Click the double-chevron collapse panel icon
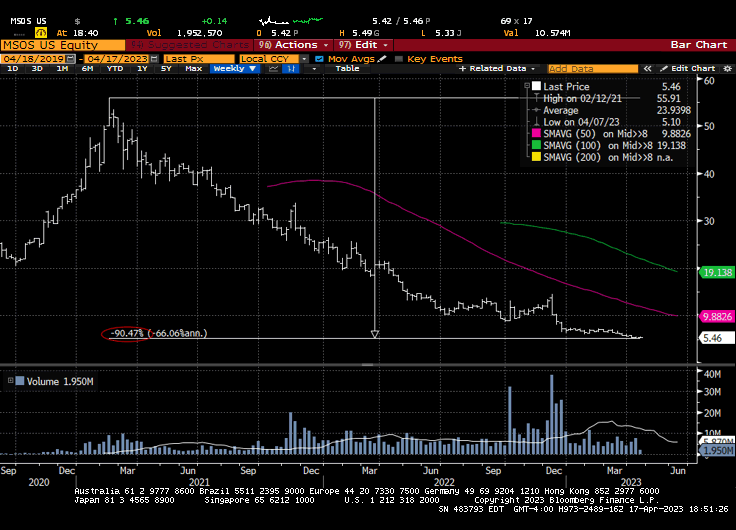This screenshot has width=736, height=530. click(647, 69)
